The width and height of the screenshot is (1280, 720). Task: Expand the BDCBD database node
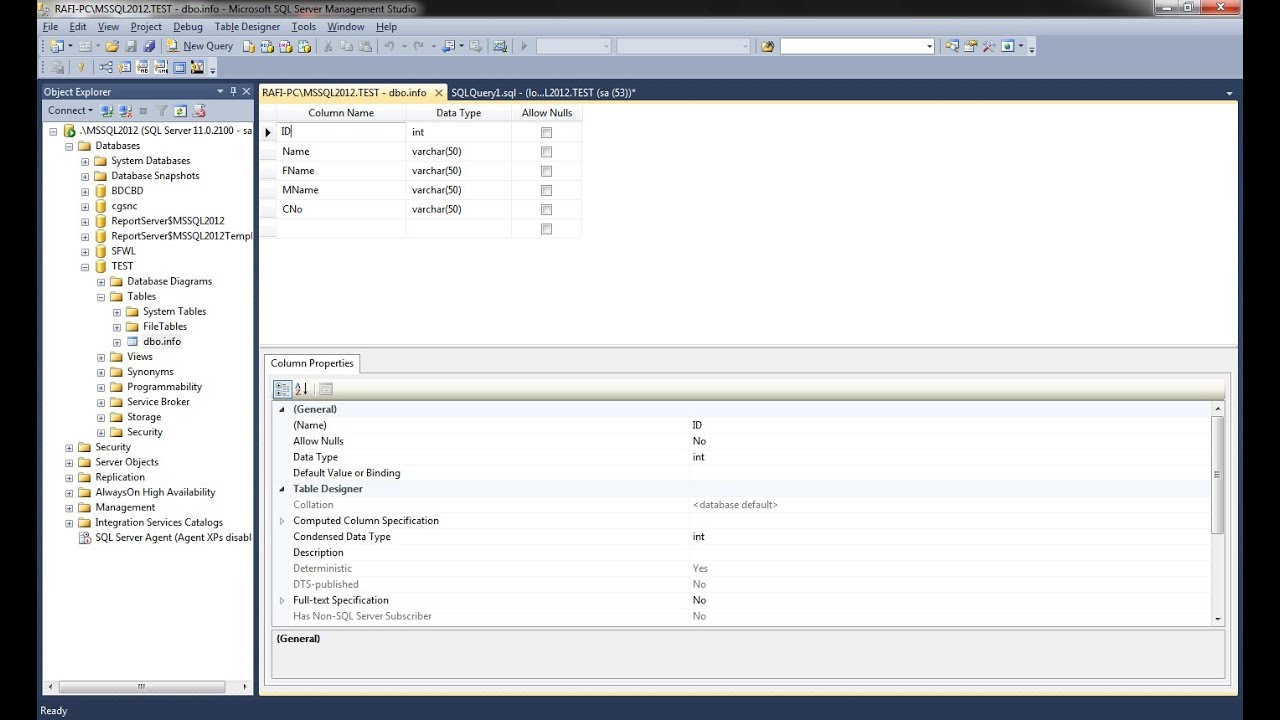click(x=85, y=191)
